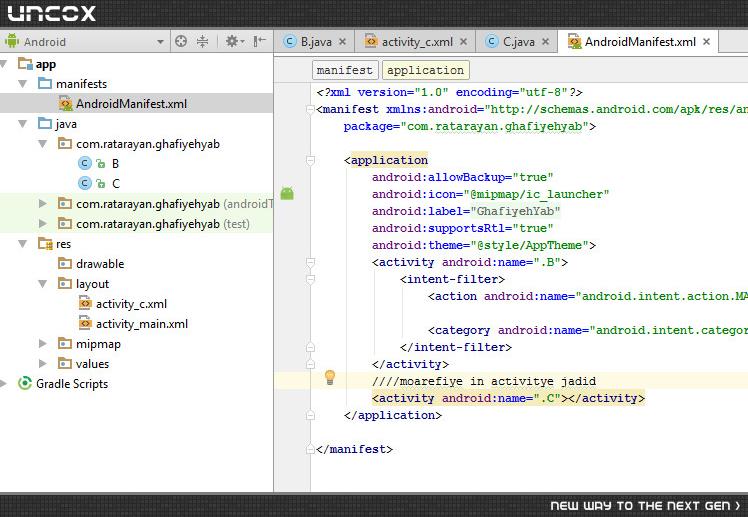This screenshot has height=517, width=748.
Task: Switch to the B.java tab
Action: [x=315, y=42]
